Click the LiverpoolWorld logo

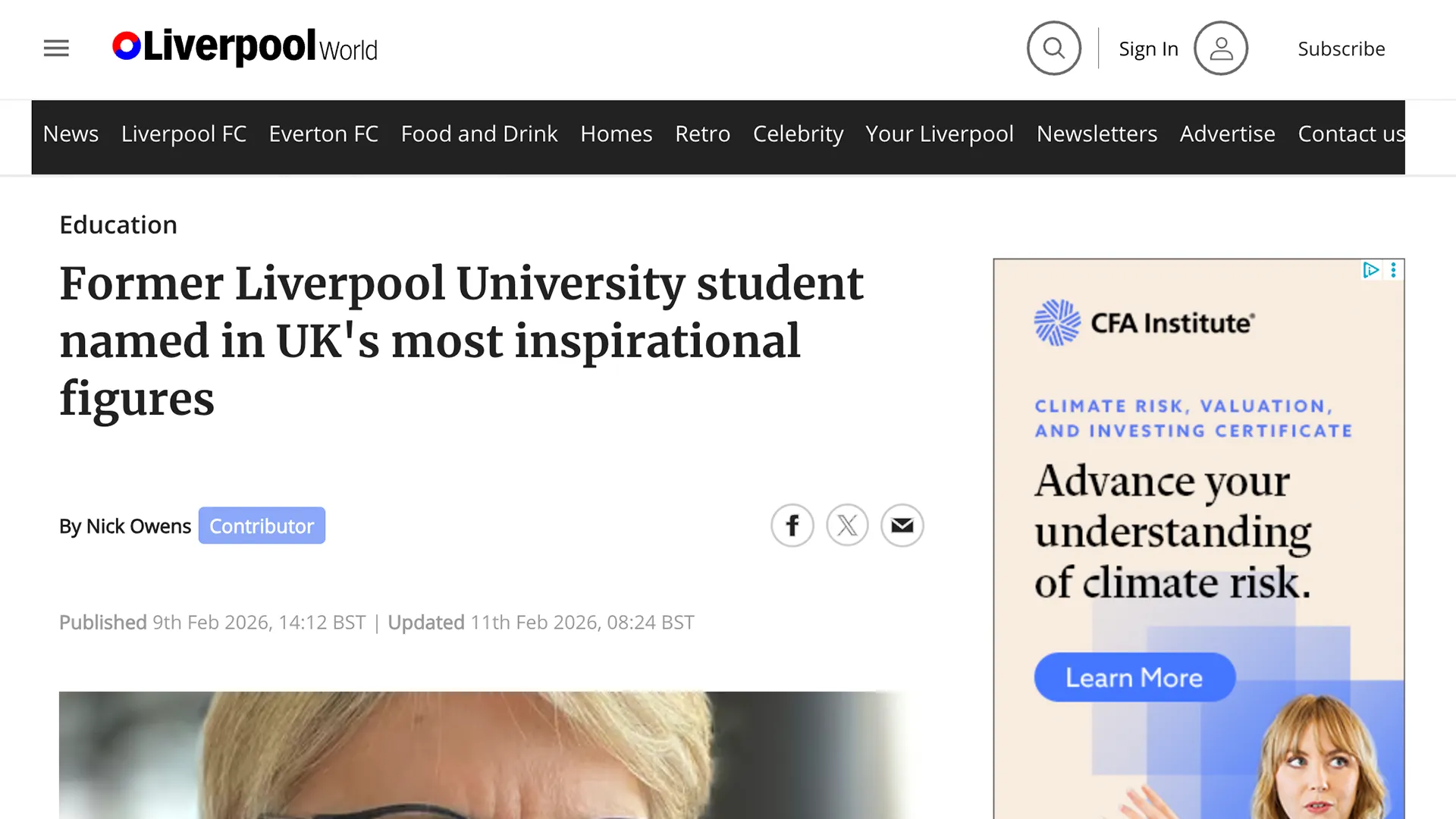click(x=244, y=47)
